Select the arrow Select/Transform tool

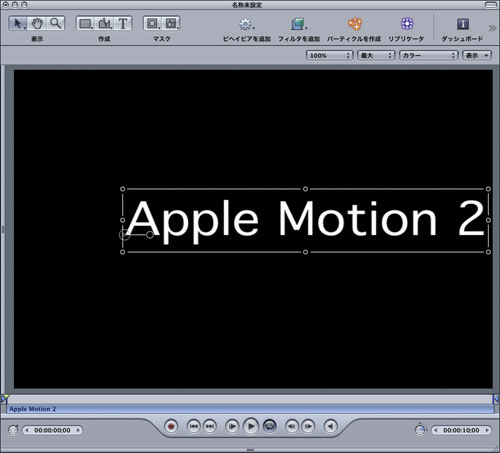(x=18, y=24)
